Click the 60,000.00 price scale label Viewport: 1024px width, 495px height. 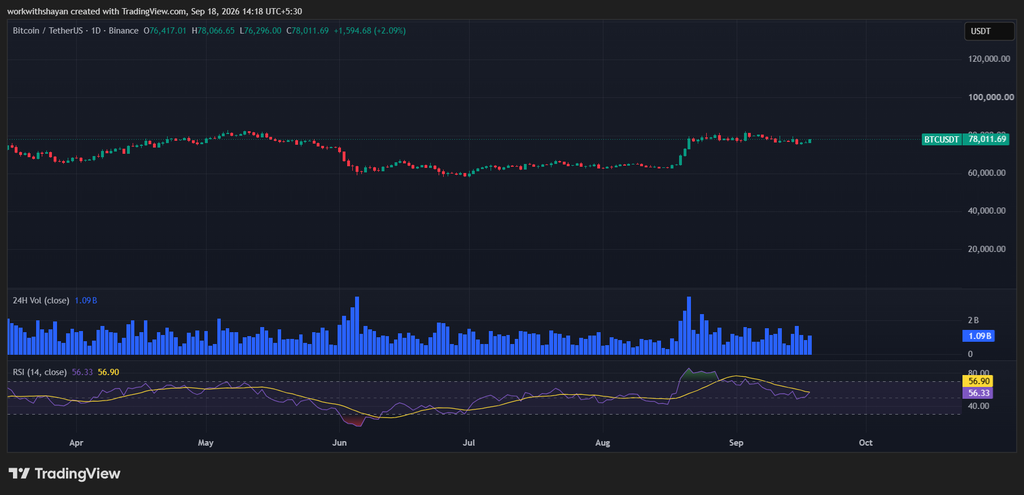pos(987,173)
